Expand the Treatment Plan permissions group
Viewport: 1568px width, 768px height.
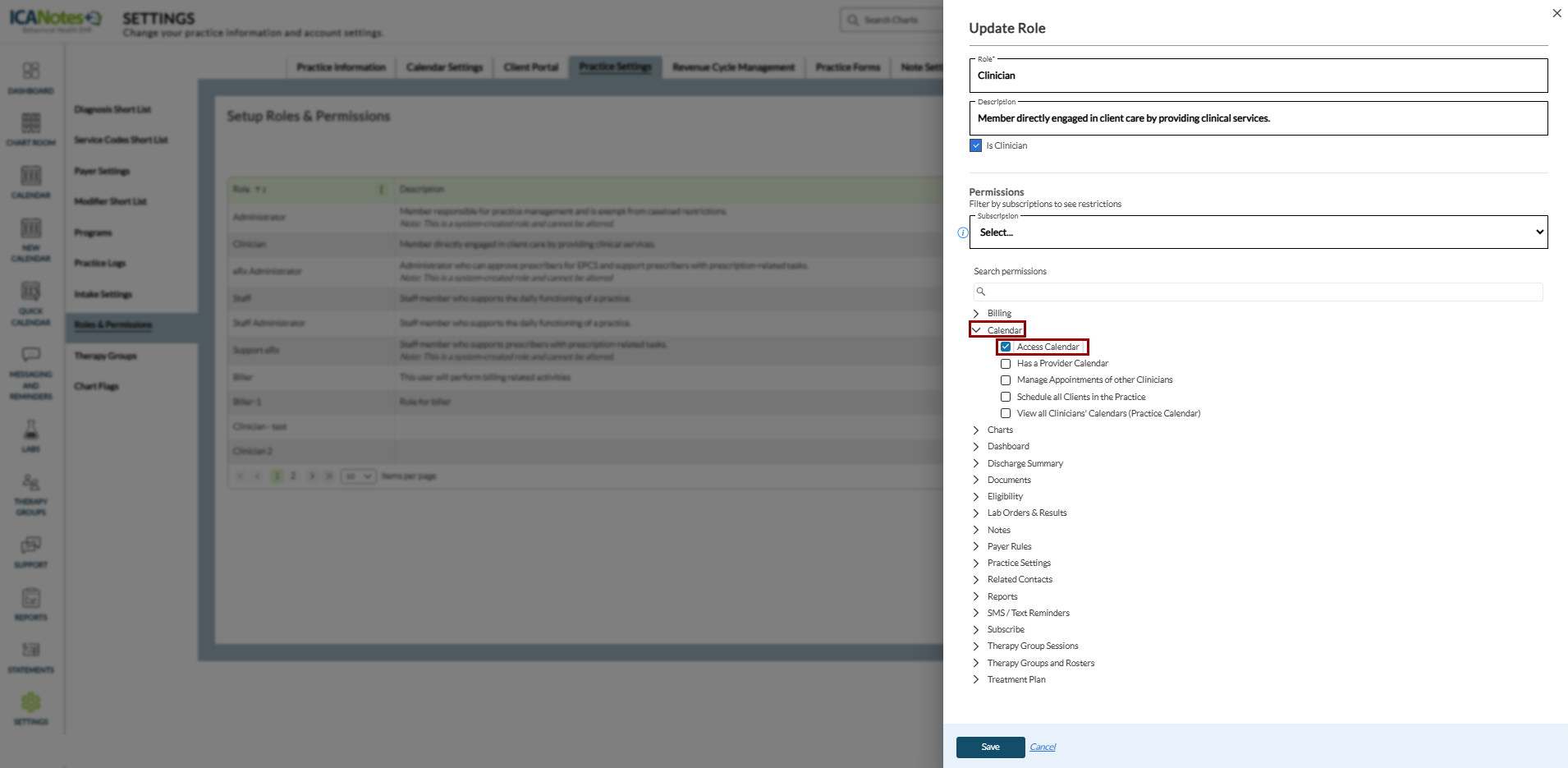pos(976,679)
